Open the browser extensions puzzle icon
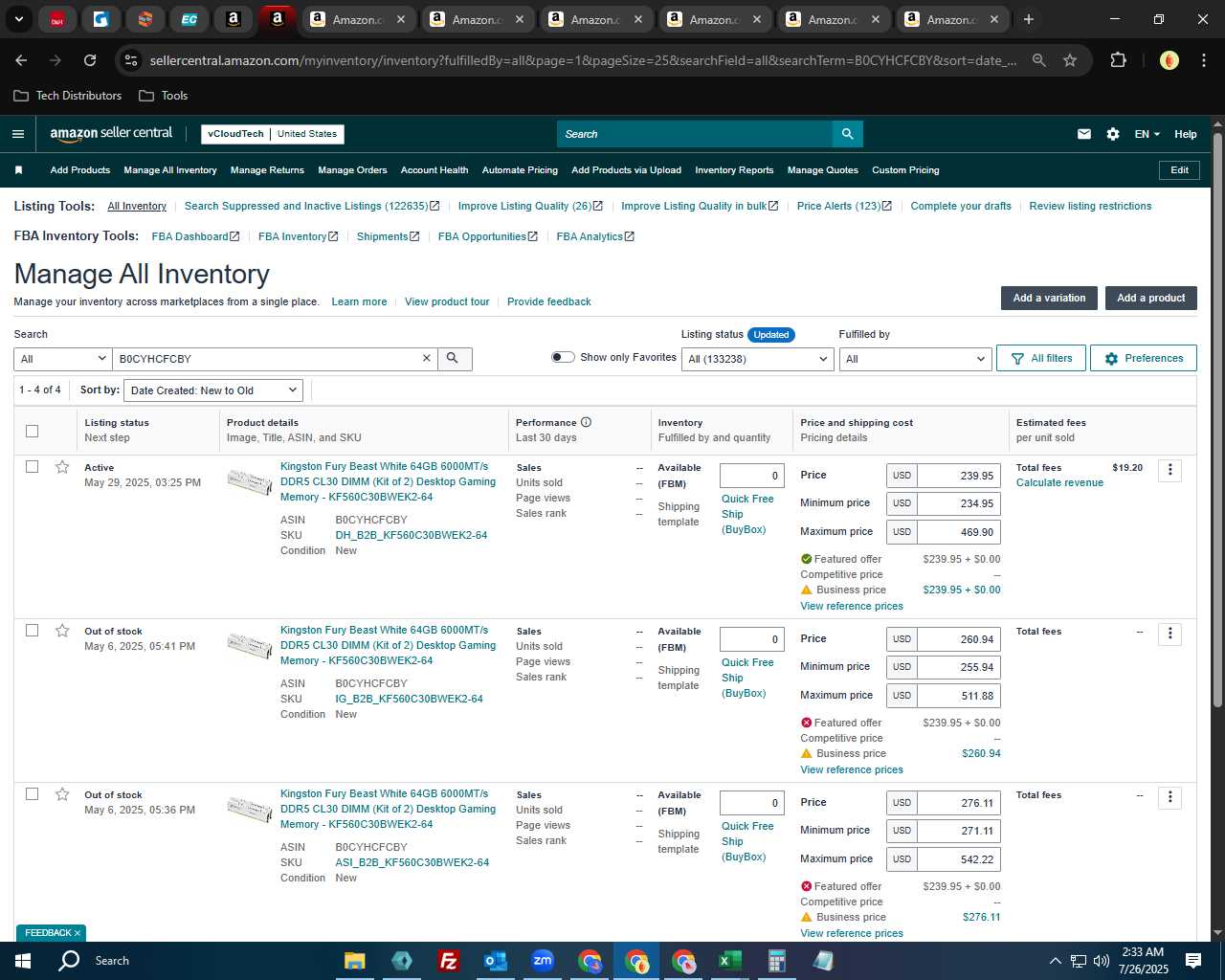The height and width of the screenshot is (980, 1225). point(1118,60)
